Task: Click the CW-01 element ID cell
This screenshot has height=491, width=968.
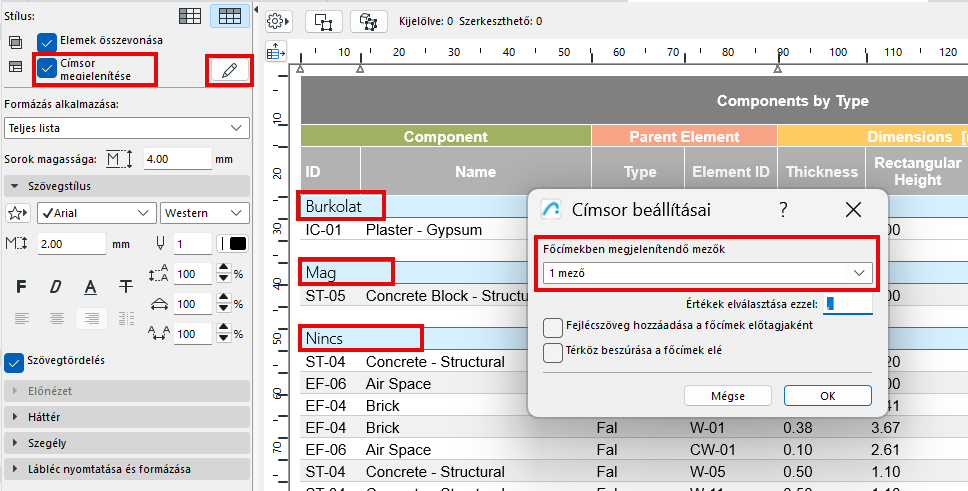Action: (x=712, y=450)
